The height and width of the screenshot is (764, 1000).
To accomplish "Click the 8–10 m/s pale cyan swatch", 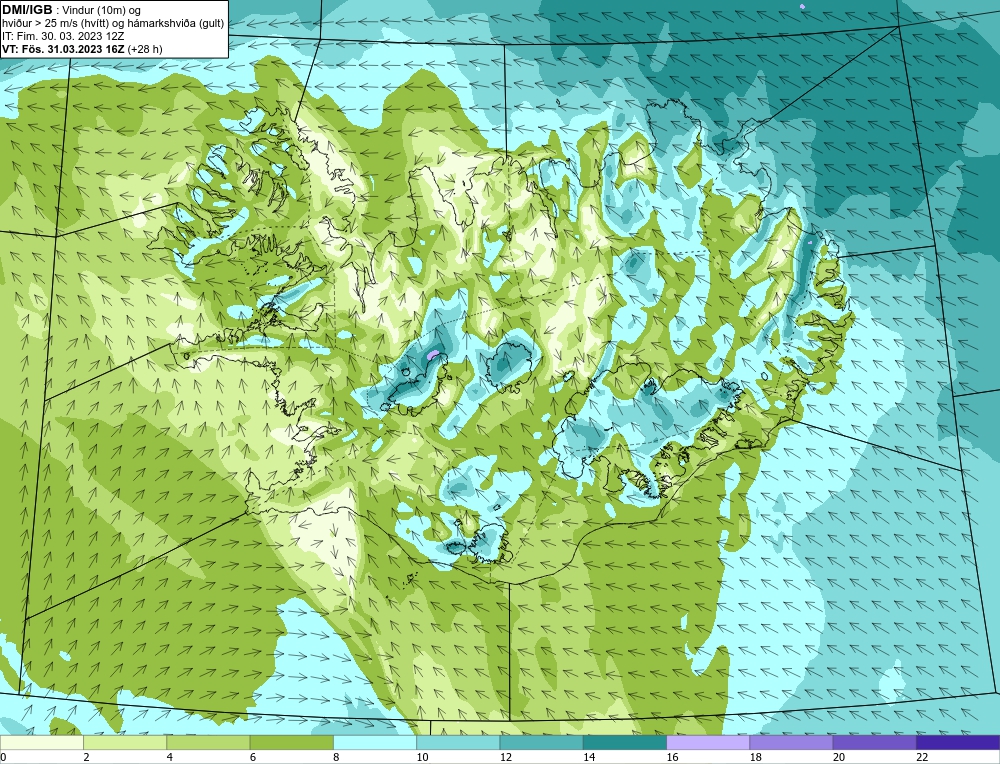I will click(375, 743).
